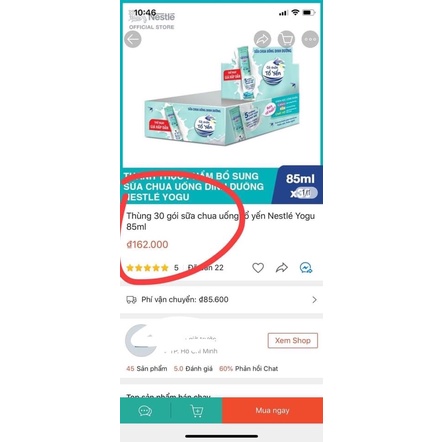442x442 pixels.
Task: Tap the image page indicator 1/8
Action: pos(306,193)
